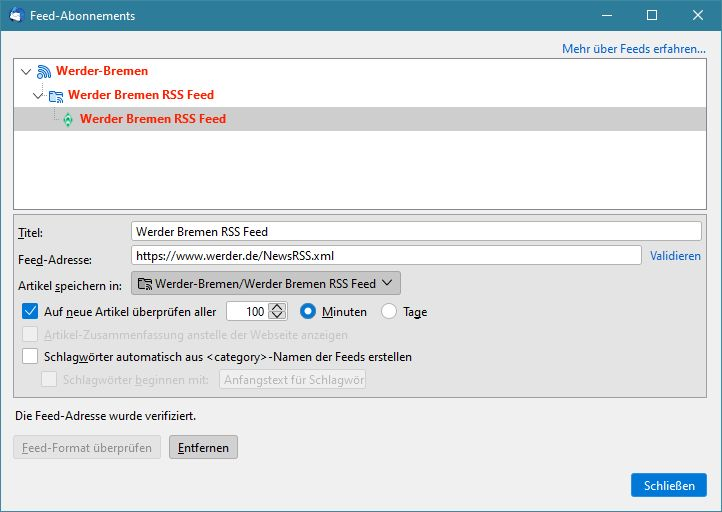Click the 100 interval number field
This screenshot has width=722, height=512.
pyautogui.click(x=247, y=311)
